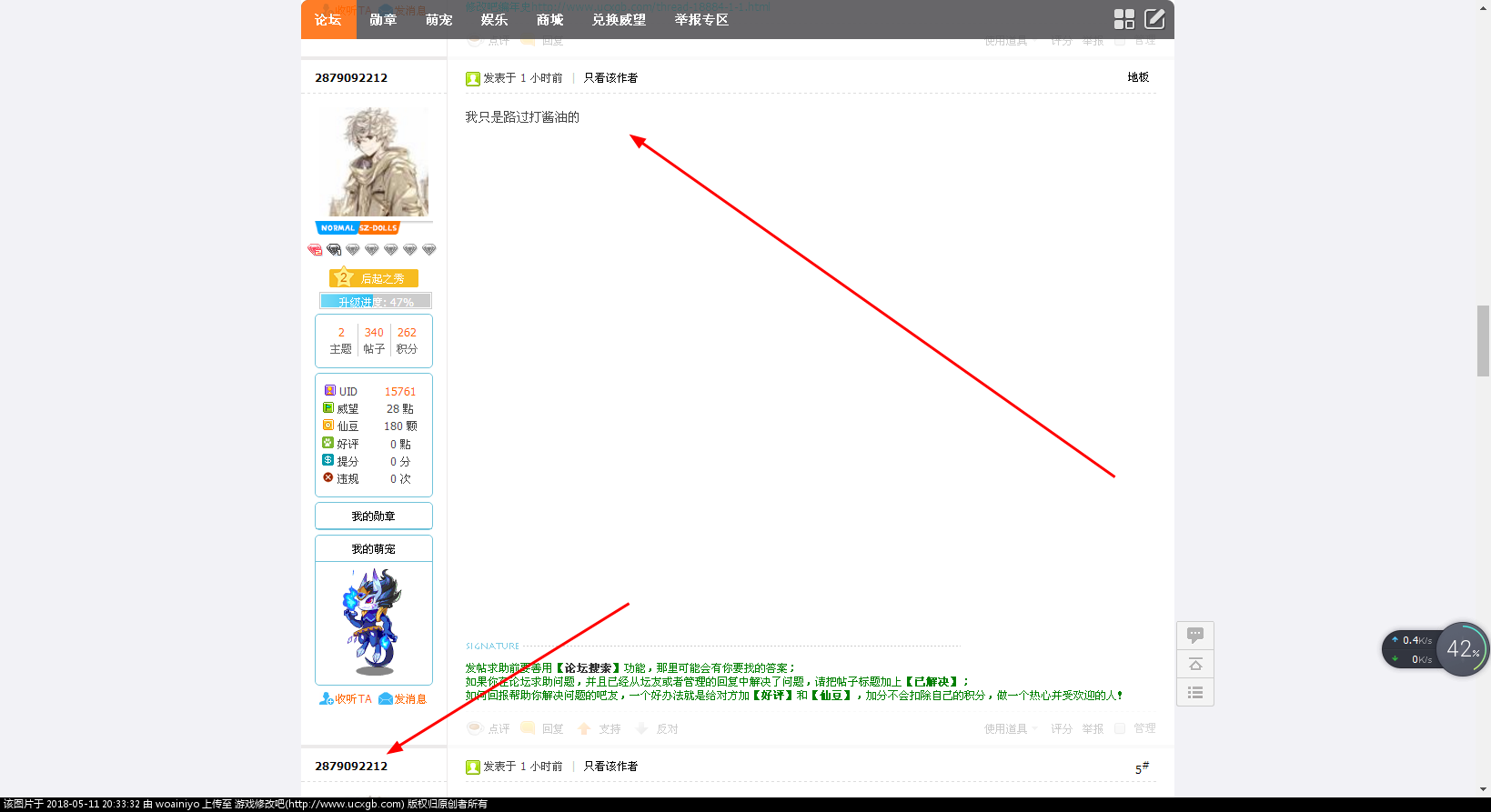
Task: Filter with 只看该作者 in the 5# post
Action: [x=610, y=767]
